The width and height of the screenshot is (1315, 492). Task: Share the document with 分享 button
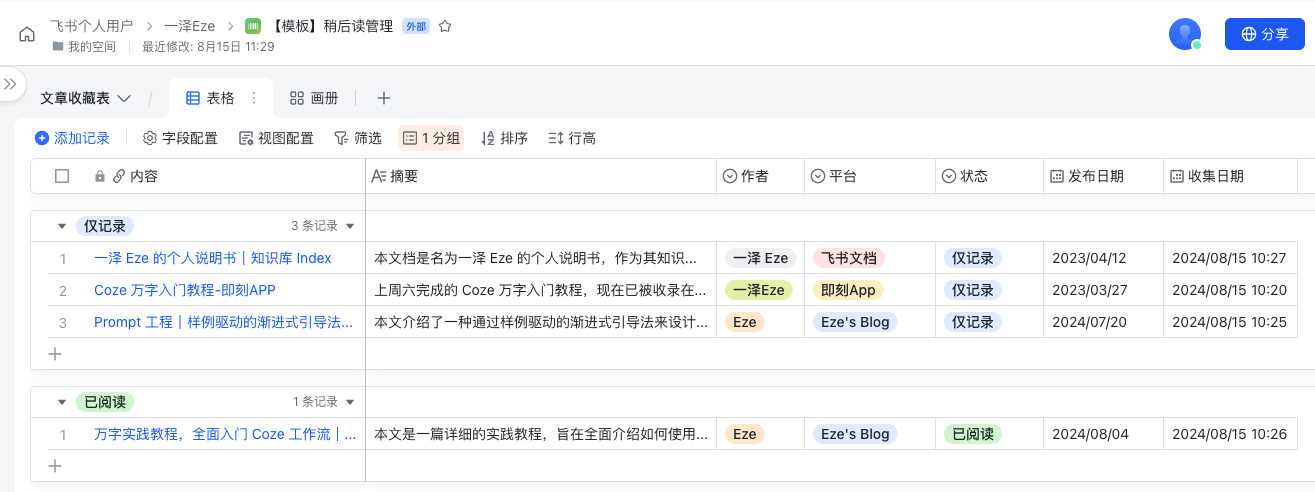1265,34
